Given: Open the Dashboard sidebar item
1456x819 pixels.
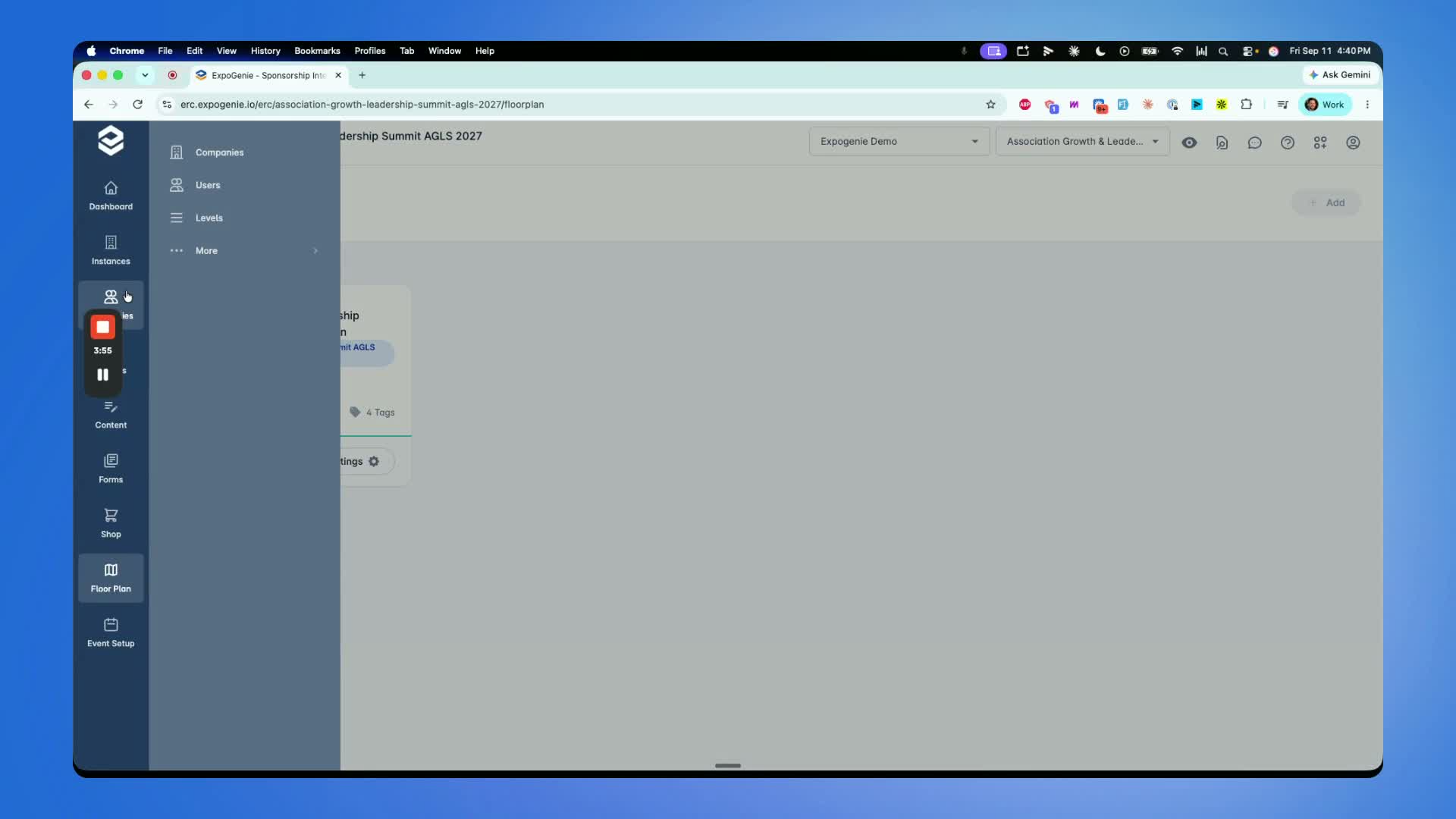Looking at the screenshot, I should point(111,196).
